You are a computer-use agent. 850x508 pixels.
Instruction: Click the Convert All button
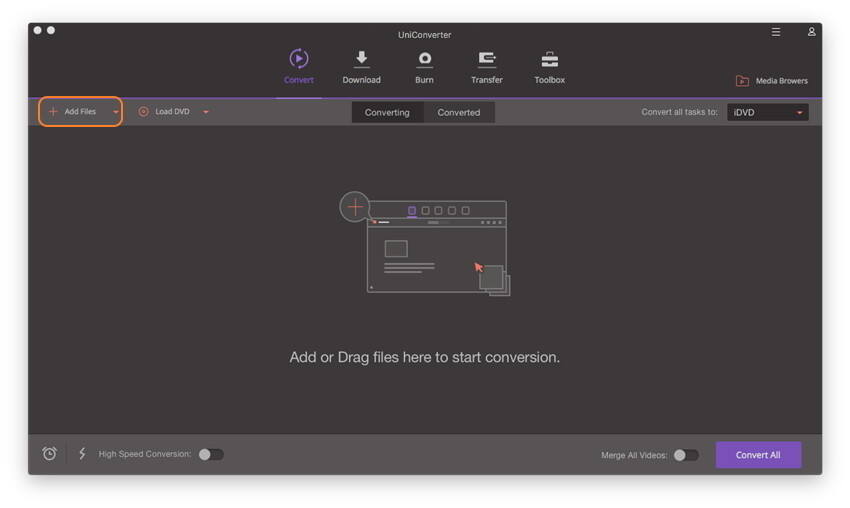[x=758, y=455]
